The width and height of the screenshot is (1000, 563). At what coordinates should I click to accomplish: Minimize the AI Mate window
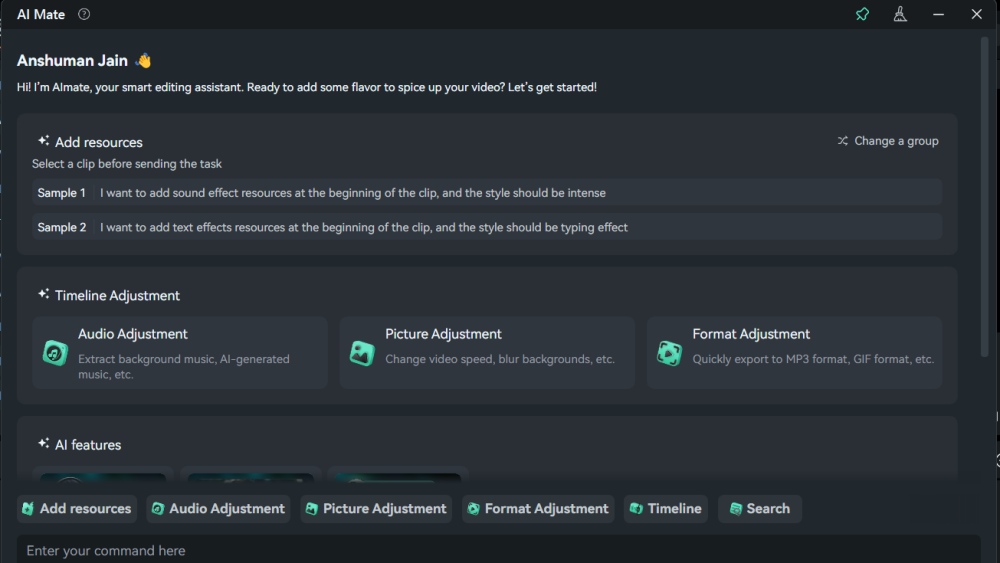[938, 14]
